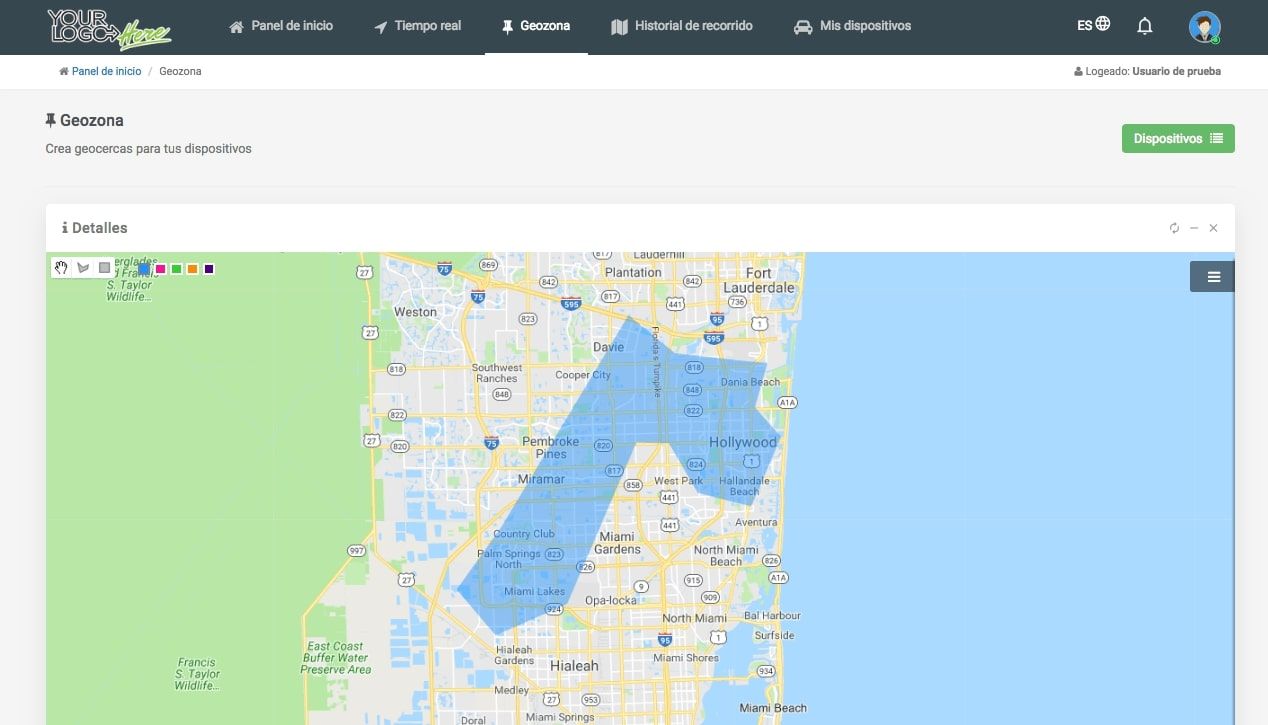Open the user avatar menu
Image resolution: width=1268 pixels, height=725 pixels.
[1204, 27]
